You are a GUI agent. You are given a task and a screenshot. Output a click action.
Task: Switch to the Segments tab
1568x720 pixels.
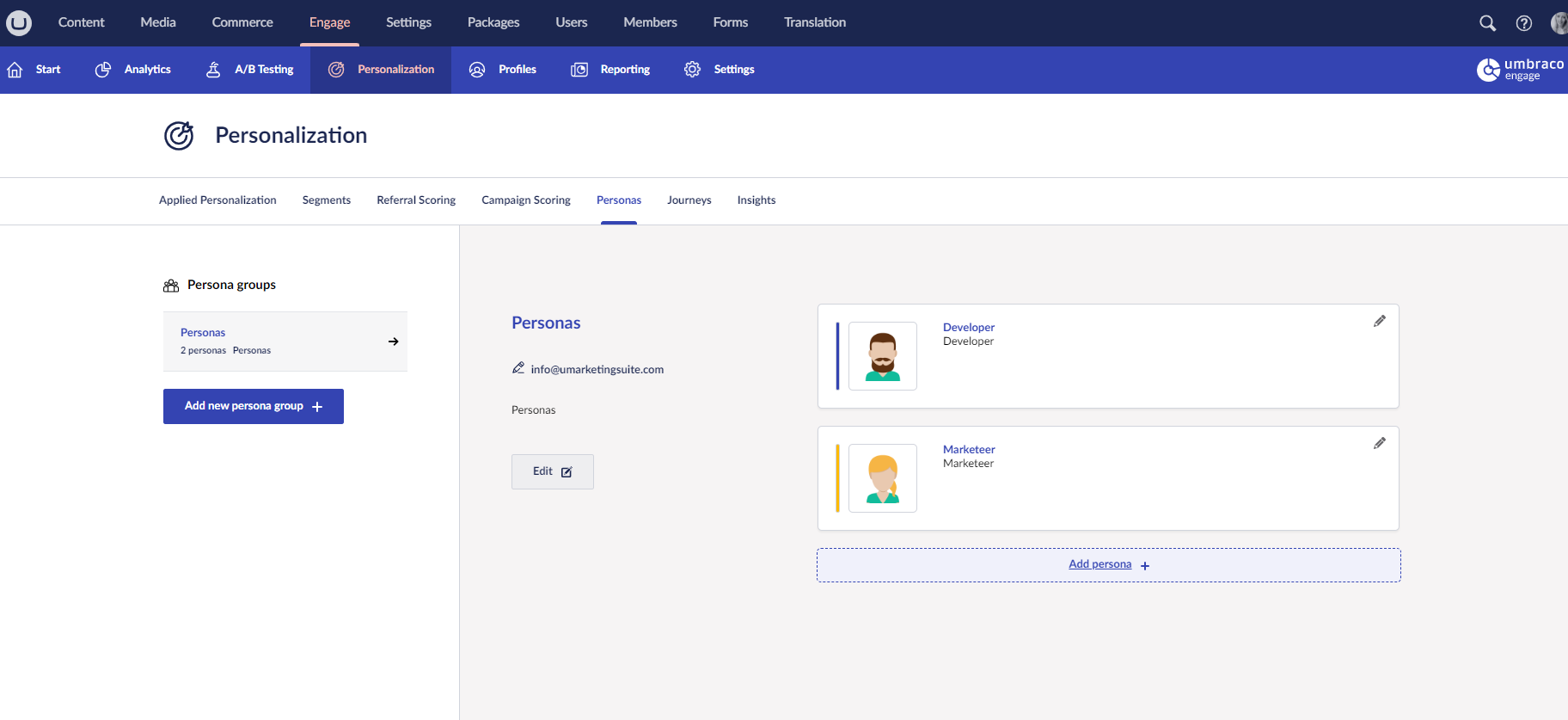[x=326, y=200]
